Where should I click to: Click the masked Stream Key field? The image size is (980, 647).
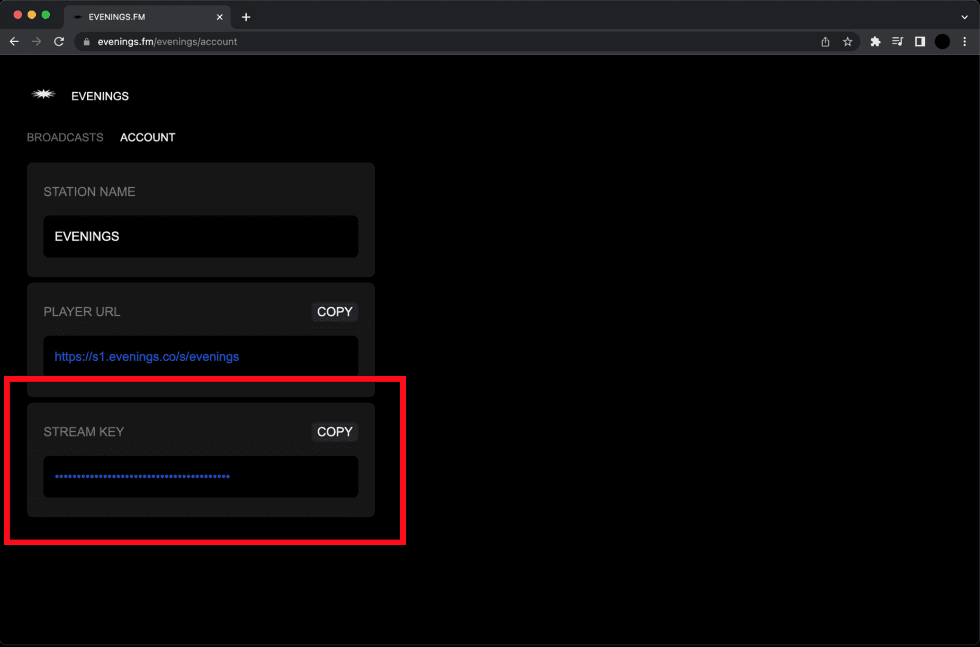pyautogui.click(x=201, y=476)
